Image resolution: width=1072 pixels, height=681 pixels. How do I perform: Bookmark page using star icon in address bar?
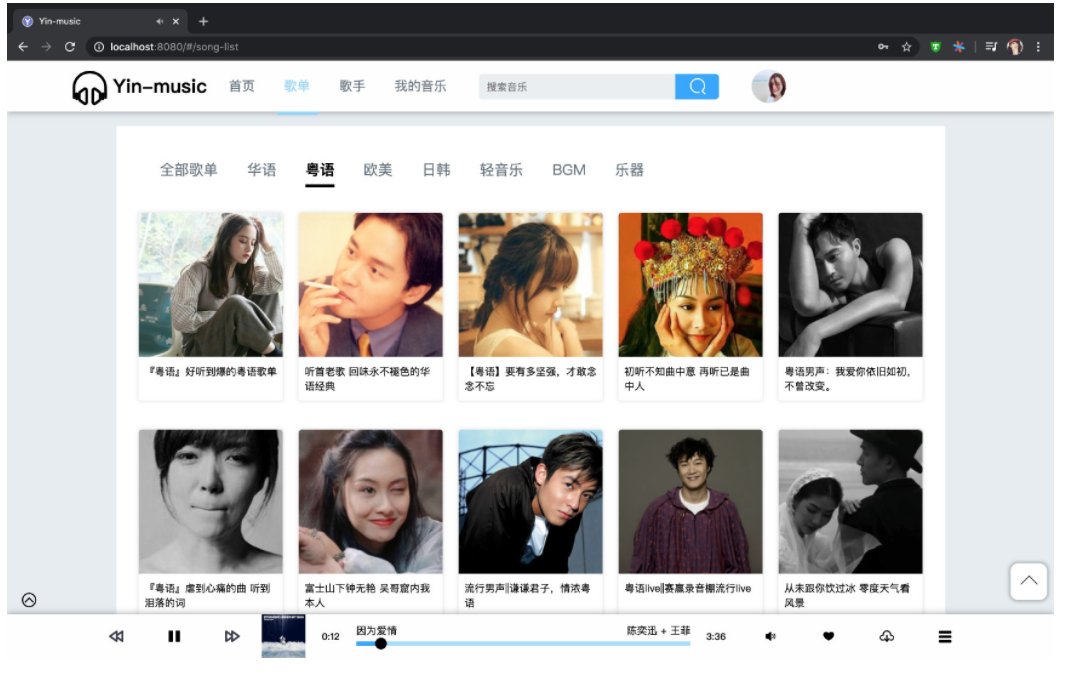[907, 46]
